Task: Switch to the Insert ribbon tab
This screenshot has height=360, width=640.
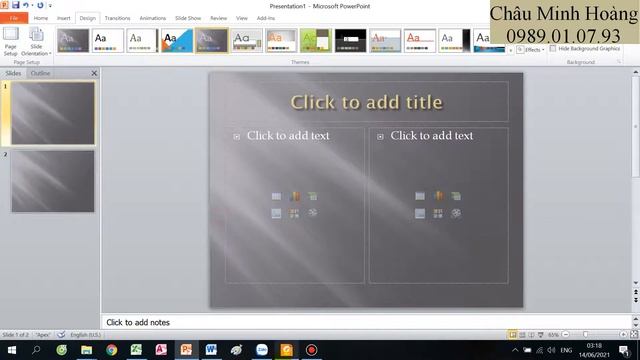Action: [x=63, y=18]
